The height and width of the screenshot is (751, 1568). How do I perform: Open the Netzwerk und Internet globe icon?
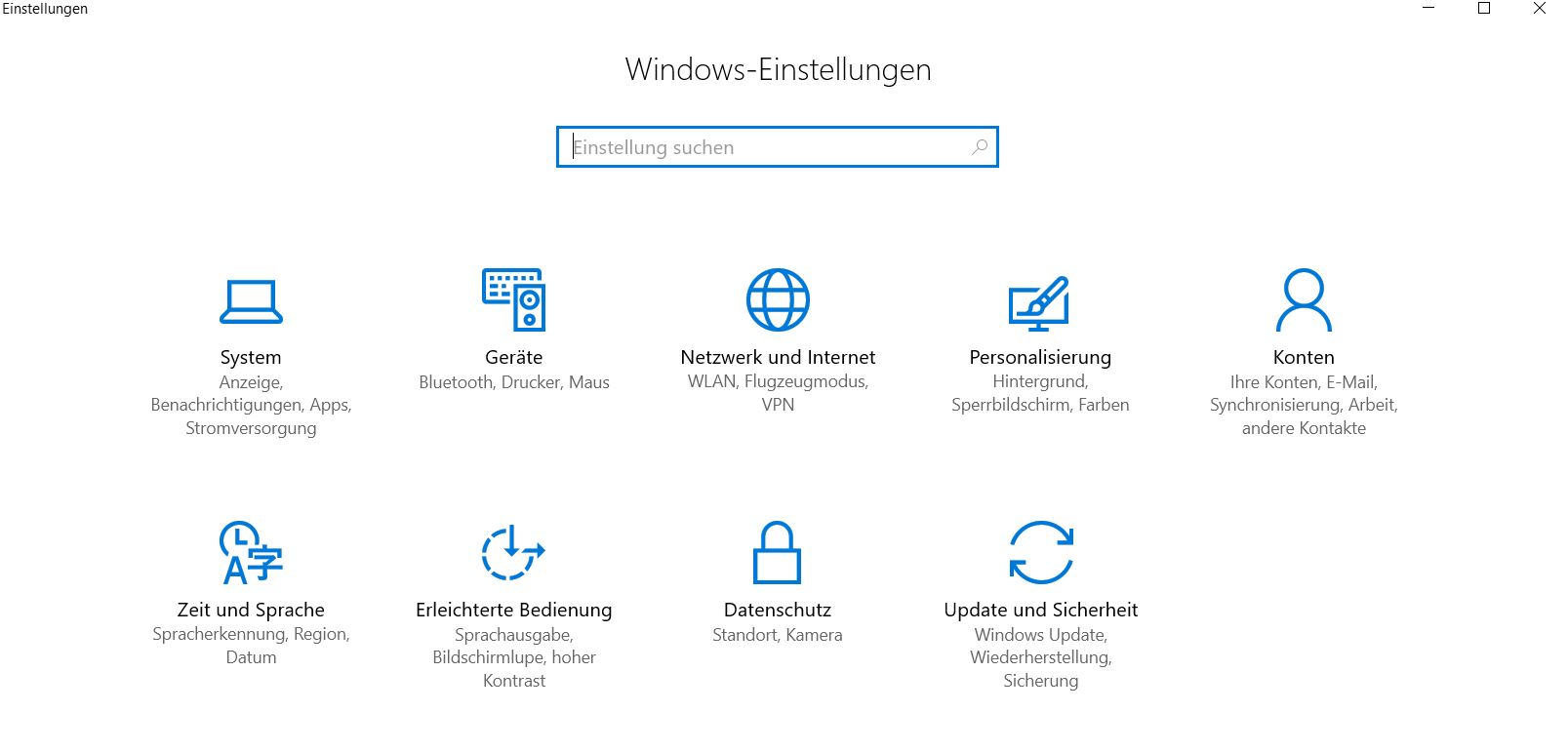[778, 299]
